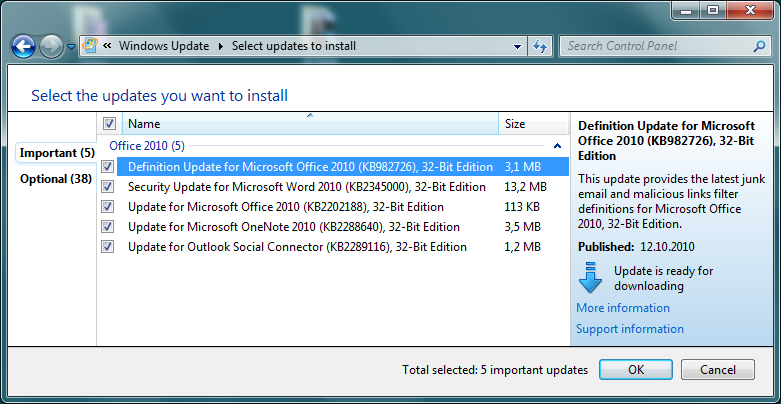The height and width of the screenshot is (404, 781).
Task: Sort by the Name column header
Action: [310, 124]
